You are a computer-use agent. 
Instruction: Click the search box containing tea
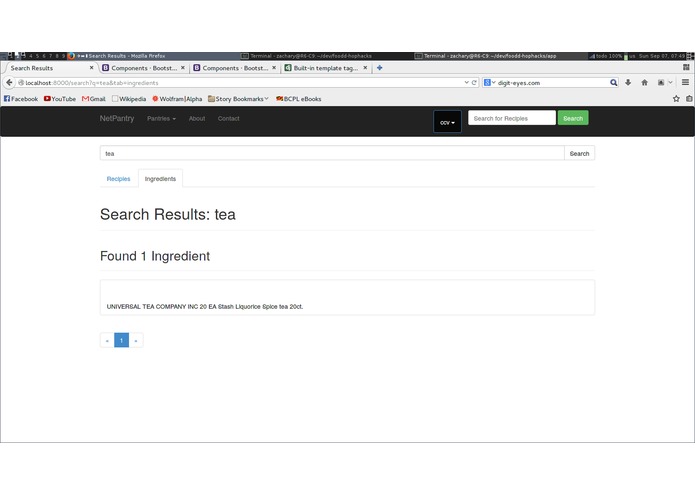point(332,153)
